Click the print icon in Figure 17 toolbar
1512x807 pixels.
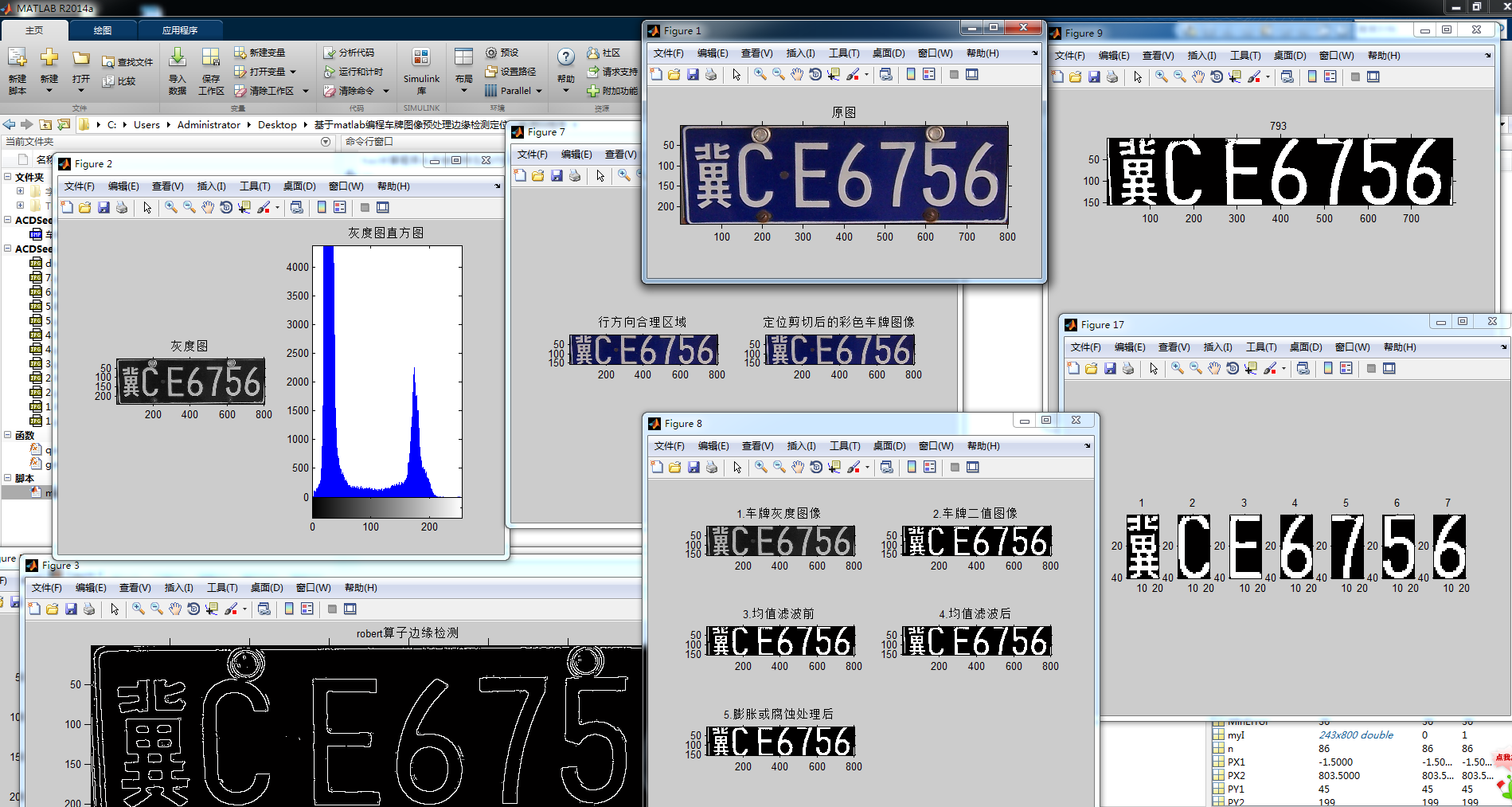[x=1128, y=368]
